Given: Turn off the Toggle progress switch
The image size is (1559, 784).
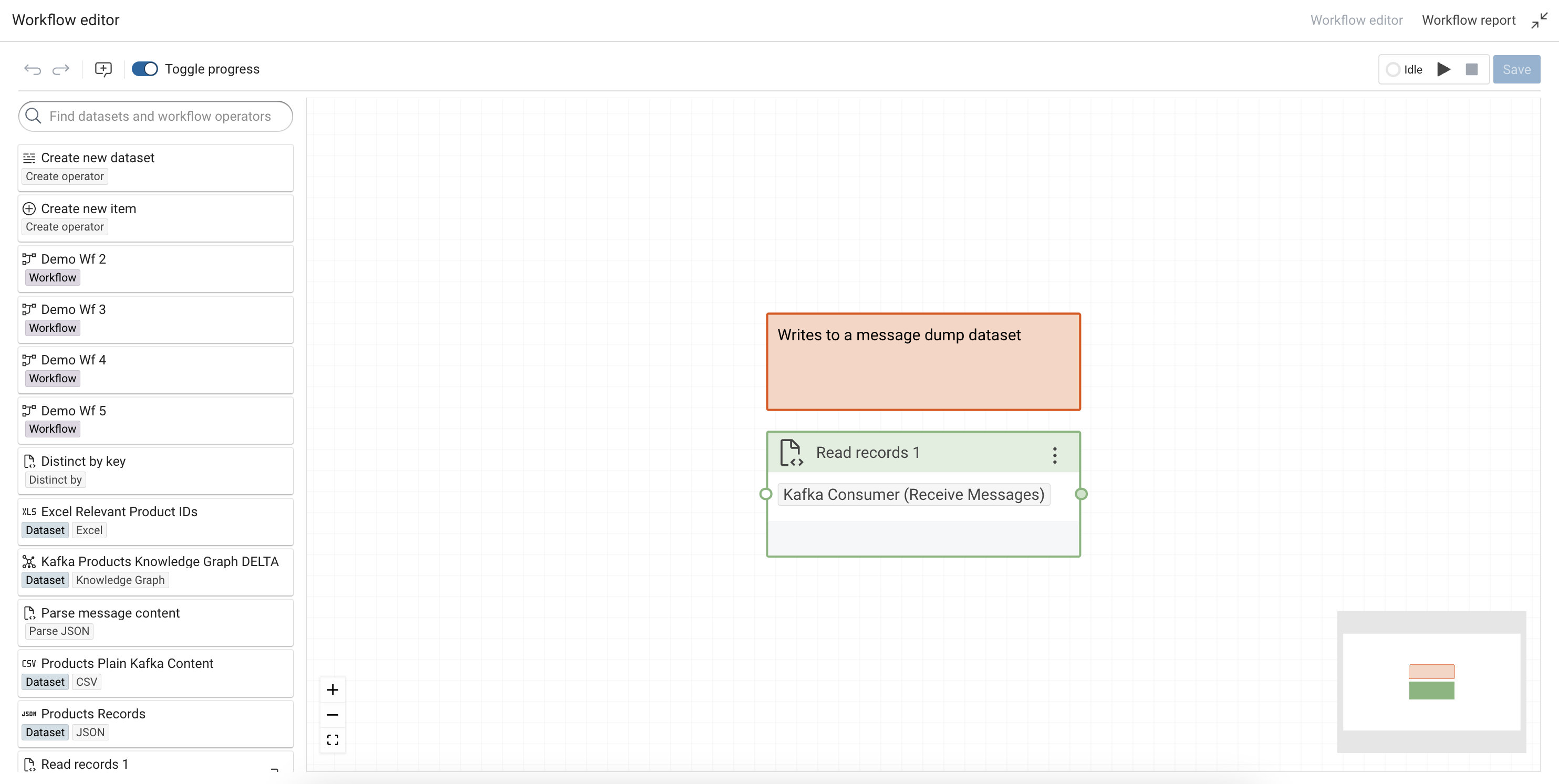Looking at the screenshot, I should pos(144,69).
